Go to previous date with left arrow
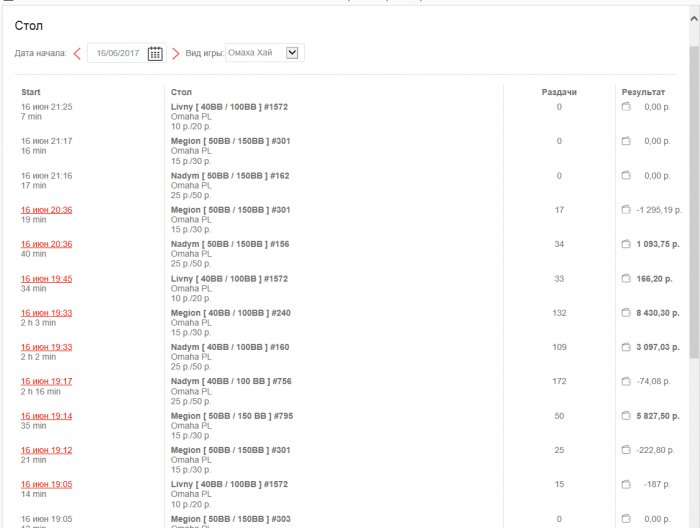700x528 pixels. [77, 54]
